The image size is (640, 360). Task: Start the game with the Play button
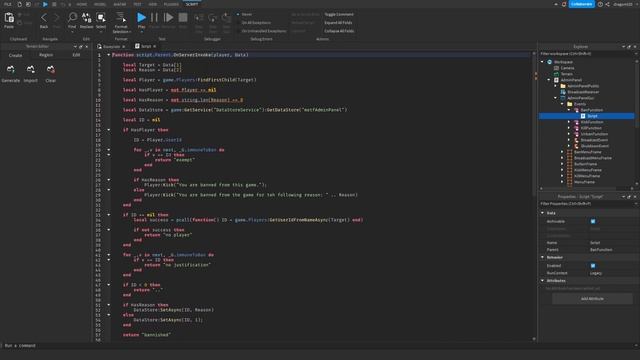141,18
